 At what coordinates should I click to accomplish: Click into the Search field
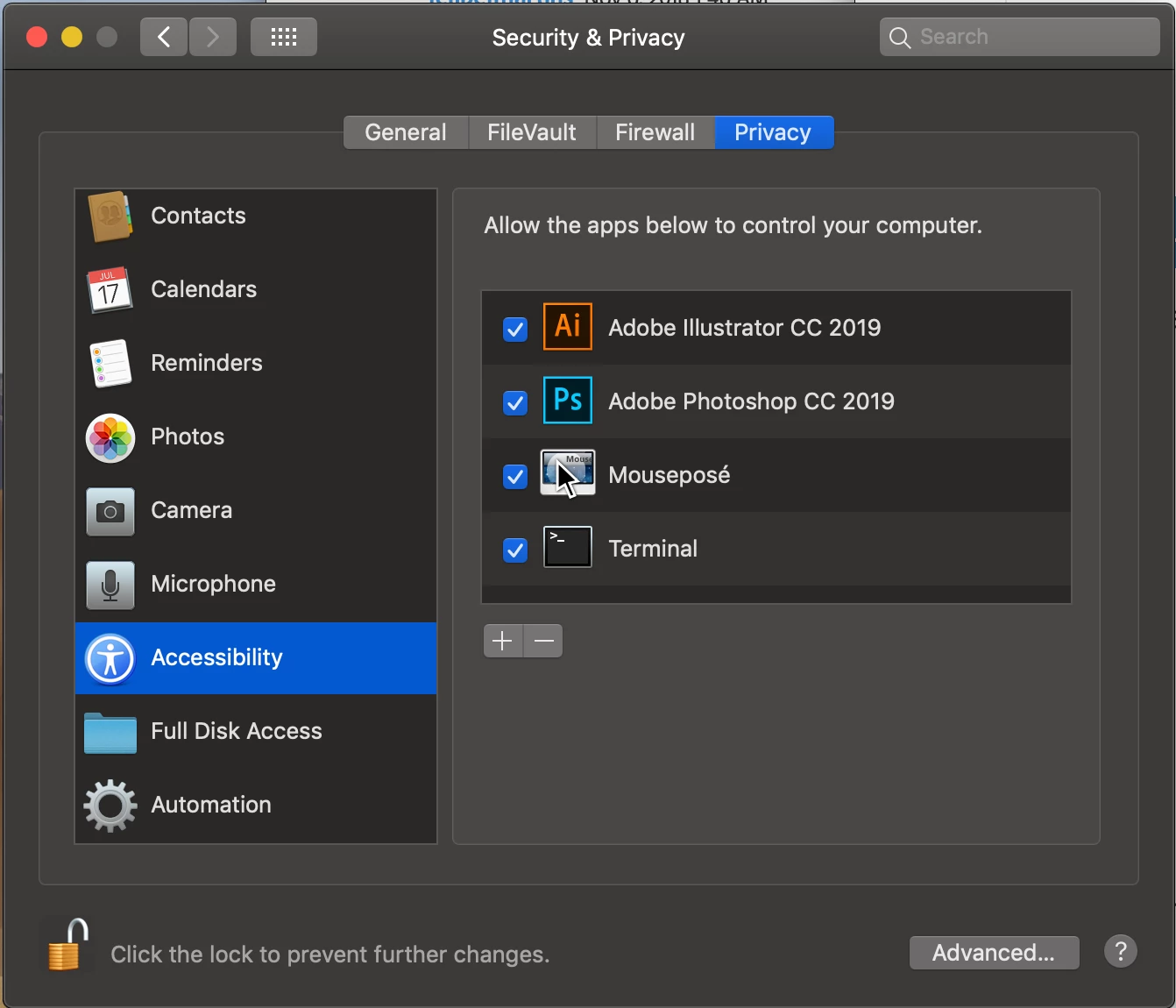click(x=1020, y=37)
